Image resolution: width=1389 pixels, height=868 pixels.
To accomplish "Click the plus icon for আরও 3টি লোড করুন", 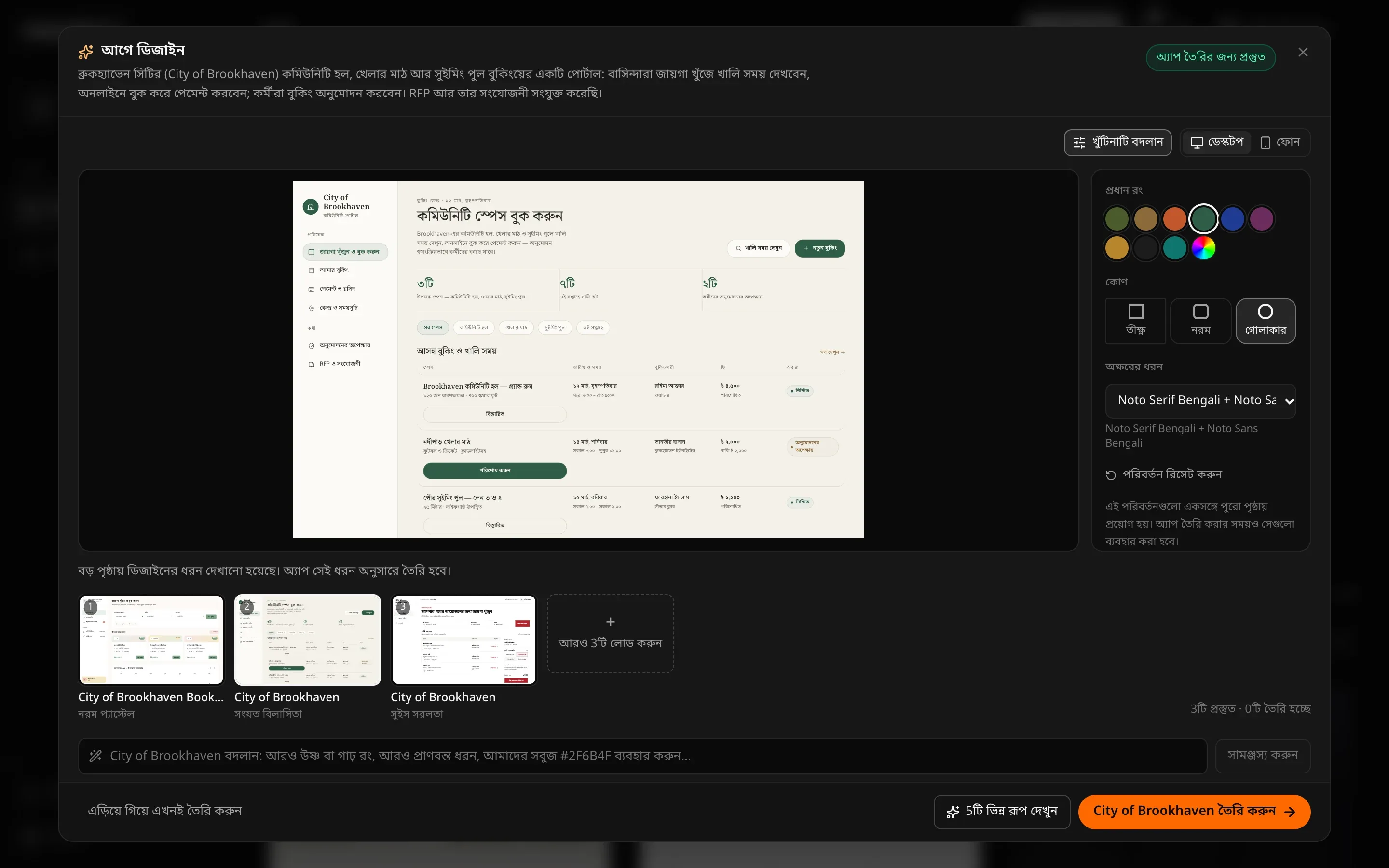I will coord(610,622).
